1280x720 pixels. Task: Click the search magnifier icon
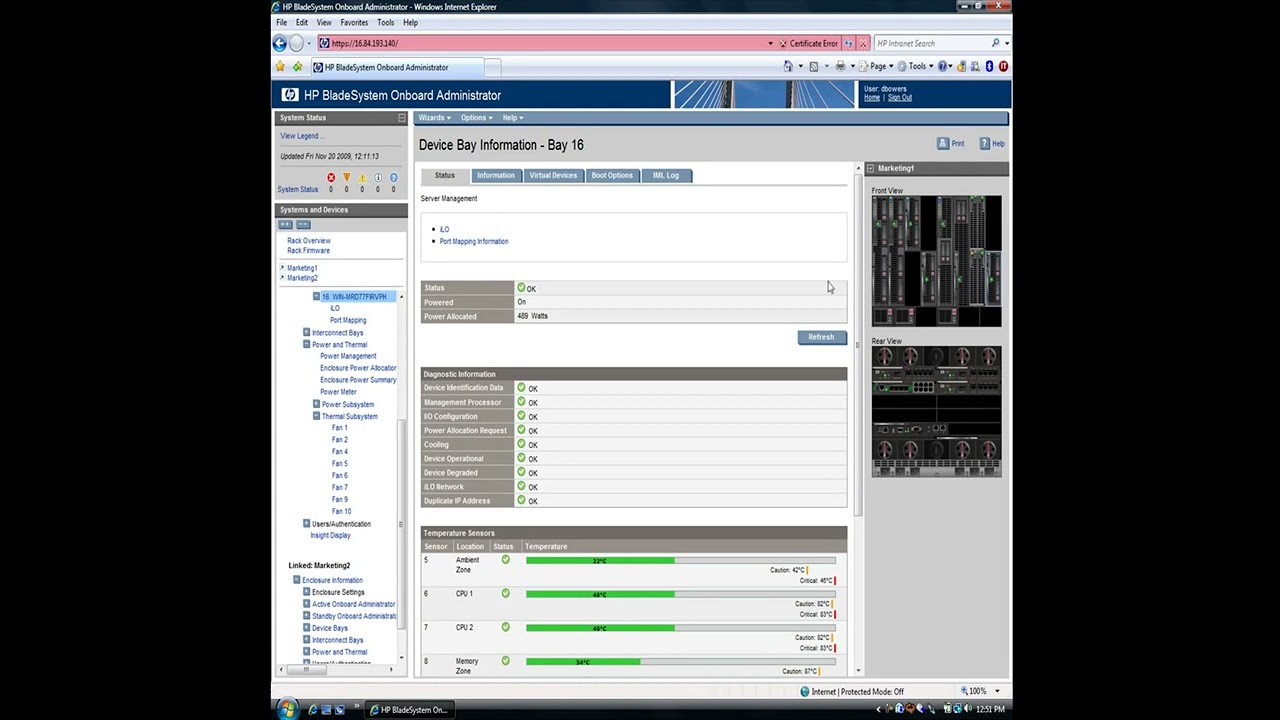pos(995,43)
